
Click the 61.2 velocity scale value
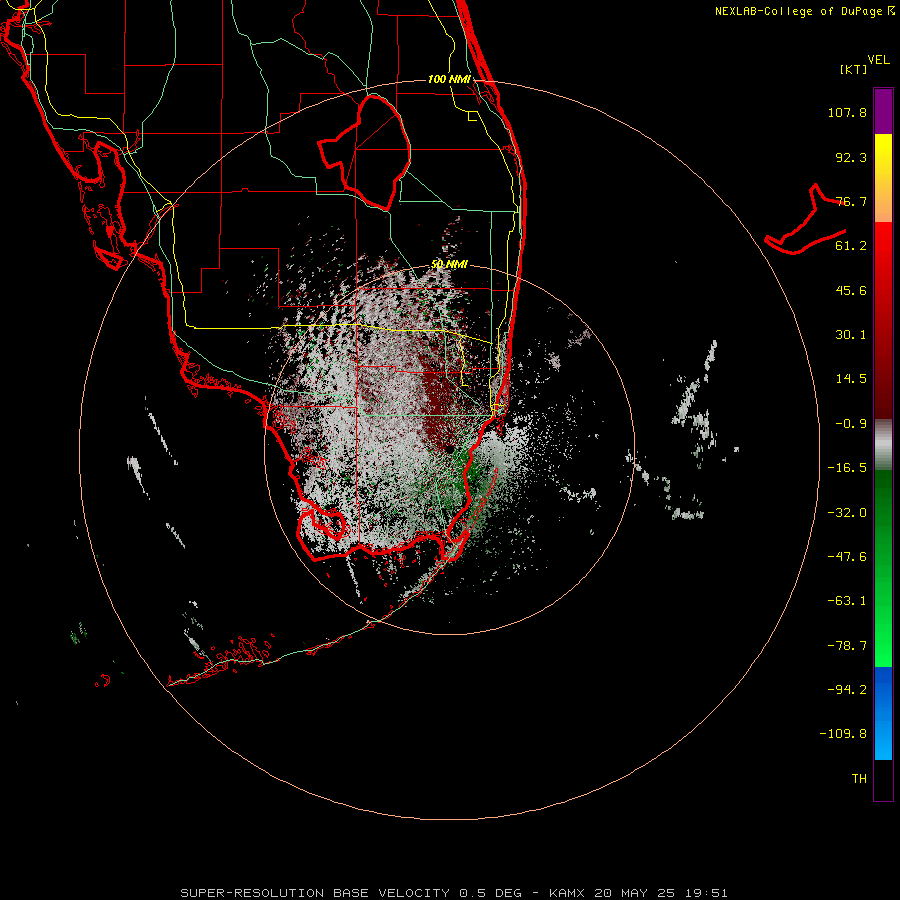pyautogui.click(x=851, y=246)
